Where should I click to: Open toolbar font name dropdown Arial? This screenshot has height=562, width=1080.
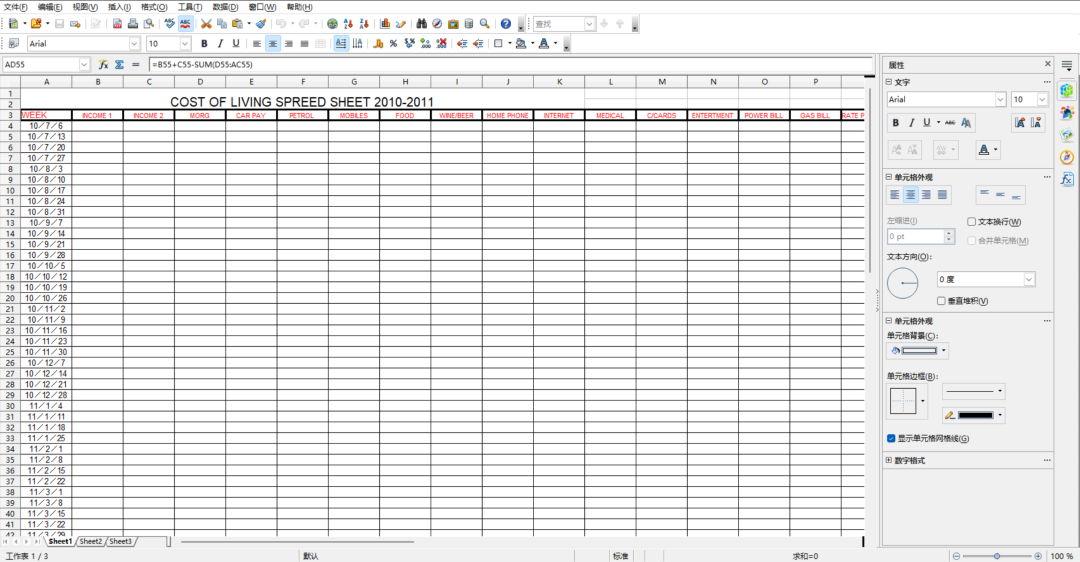134,43
